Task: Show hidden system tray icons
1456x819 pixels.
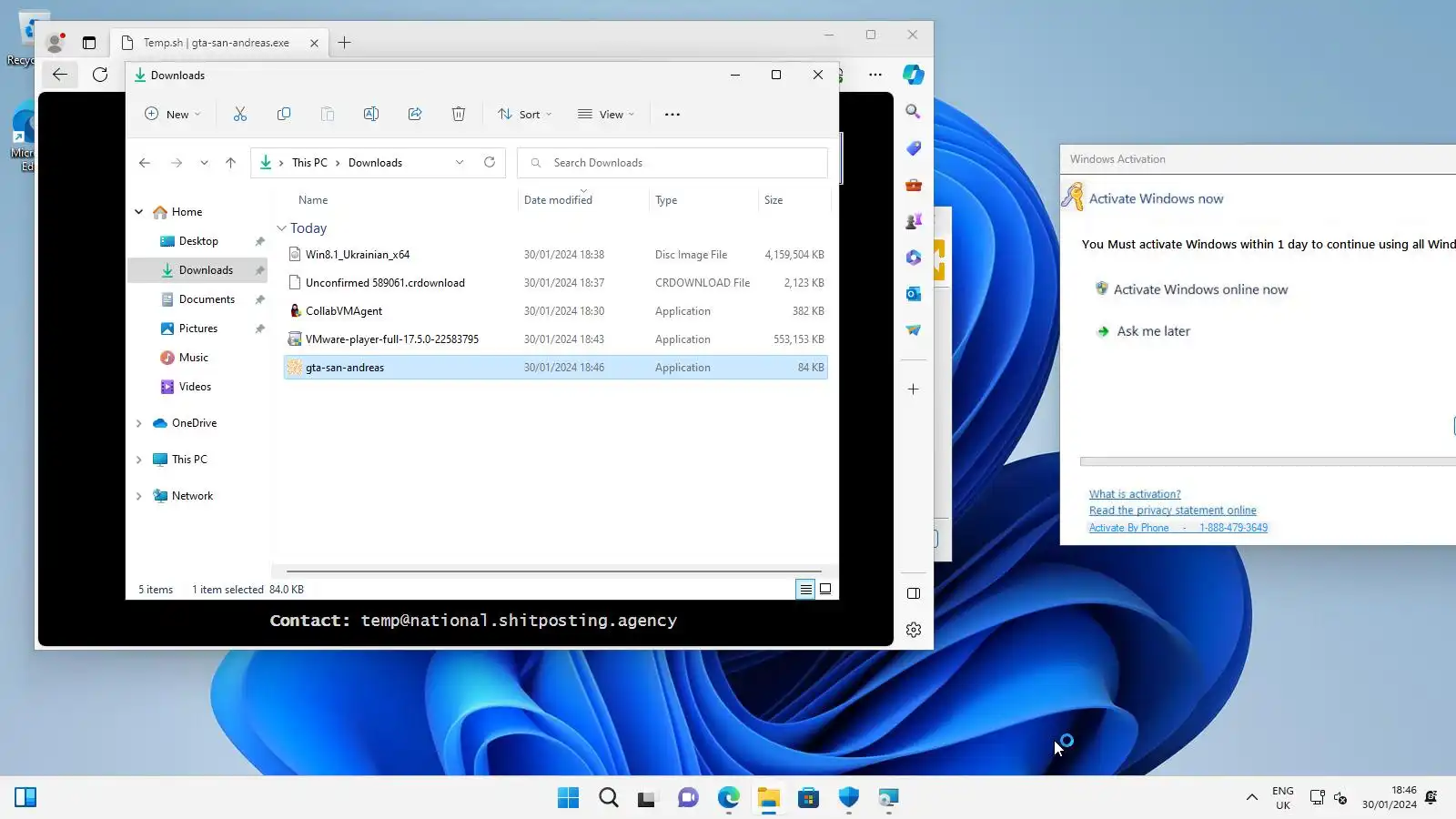Action: coord(1252,798)
